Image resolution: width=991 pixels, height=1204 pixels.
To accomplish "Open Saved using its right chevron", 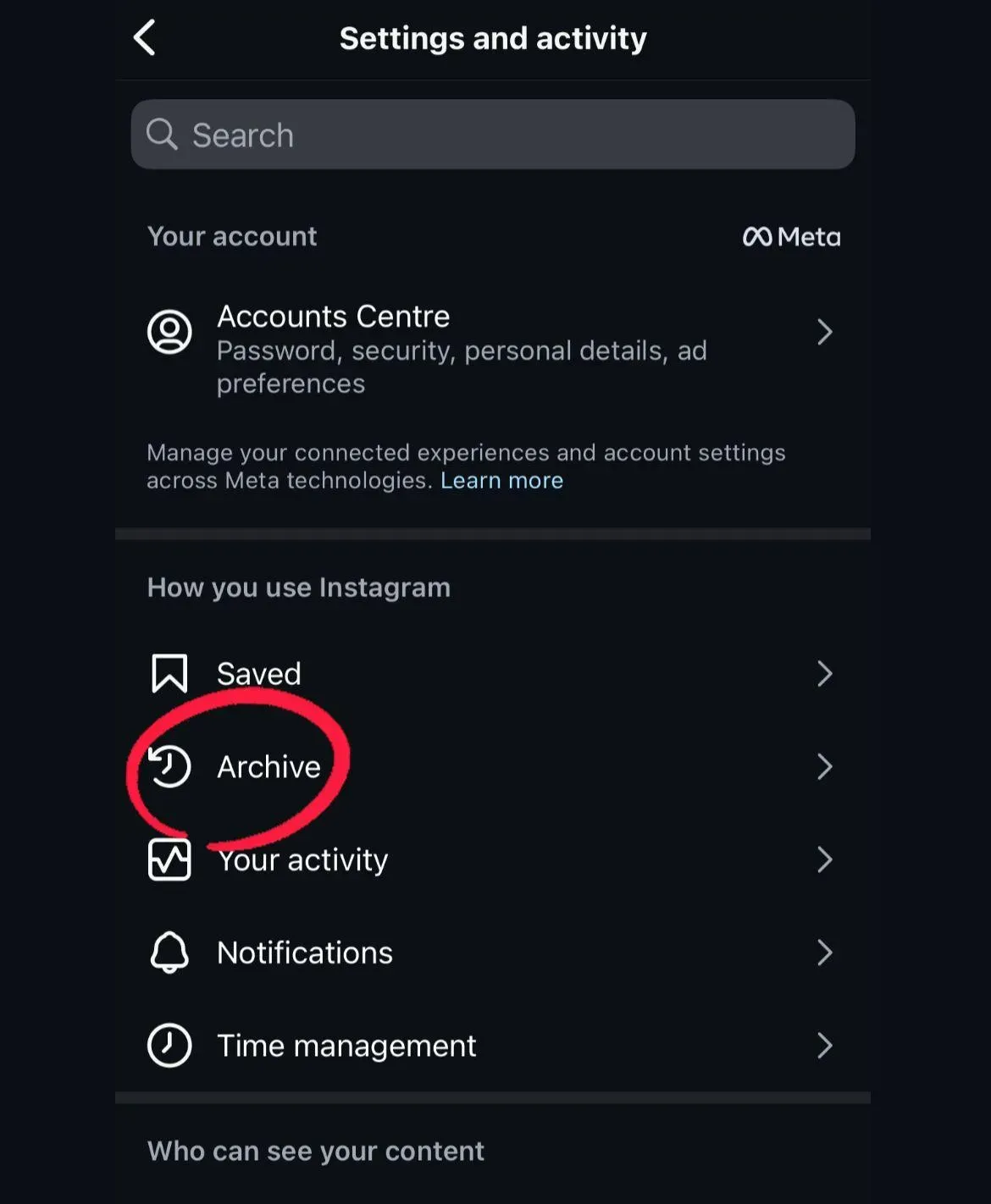I will pyautogui.click(x=824, y=674).
